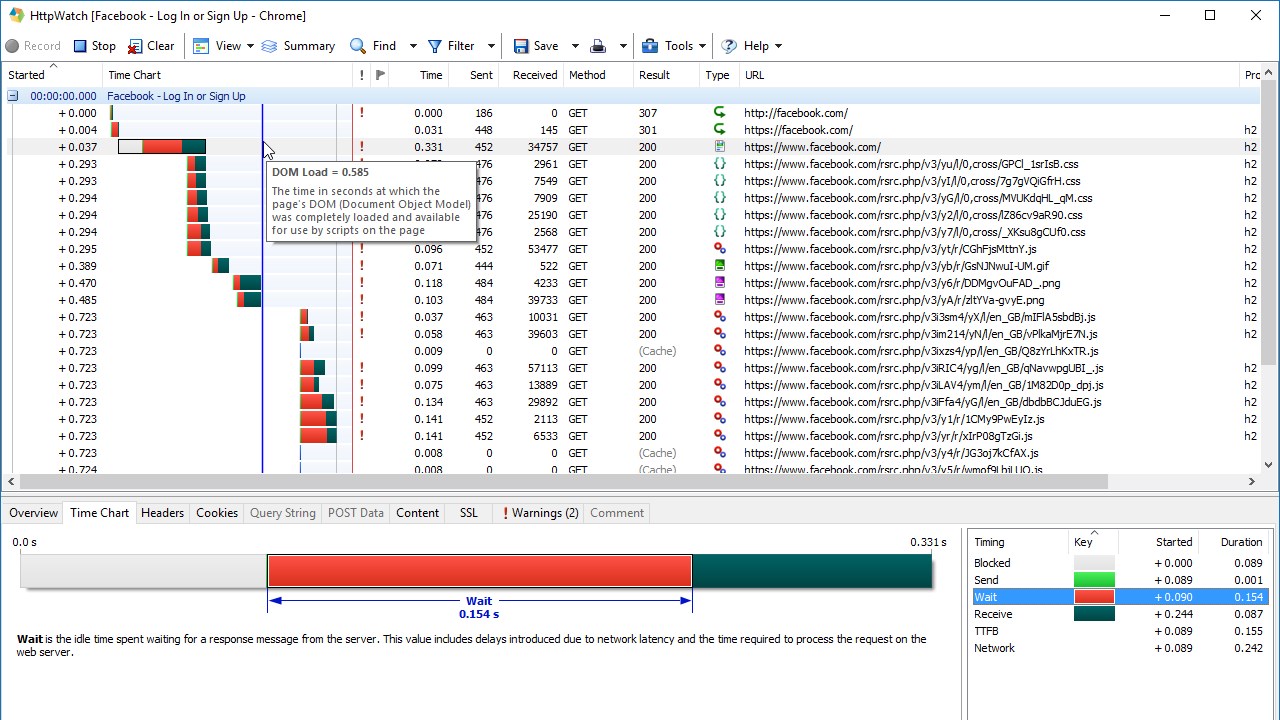Image resolution: width=1280 pixels, height=720 pixels.
Task: Select the Time Chart tab
Action: coord(99,513)
